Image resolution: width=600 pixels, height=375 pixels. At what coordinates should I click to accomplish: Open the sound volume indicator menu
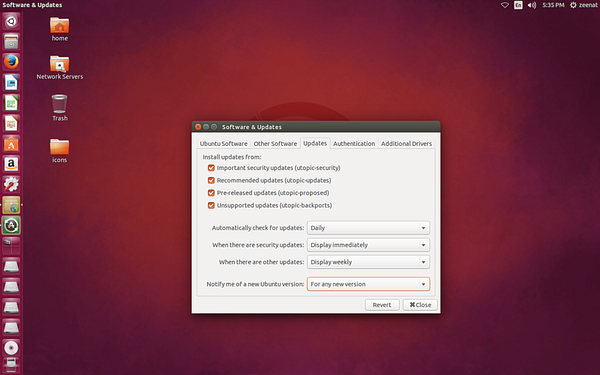pyautogui.click(x=532, y=5)
